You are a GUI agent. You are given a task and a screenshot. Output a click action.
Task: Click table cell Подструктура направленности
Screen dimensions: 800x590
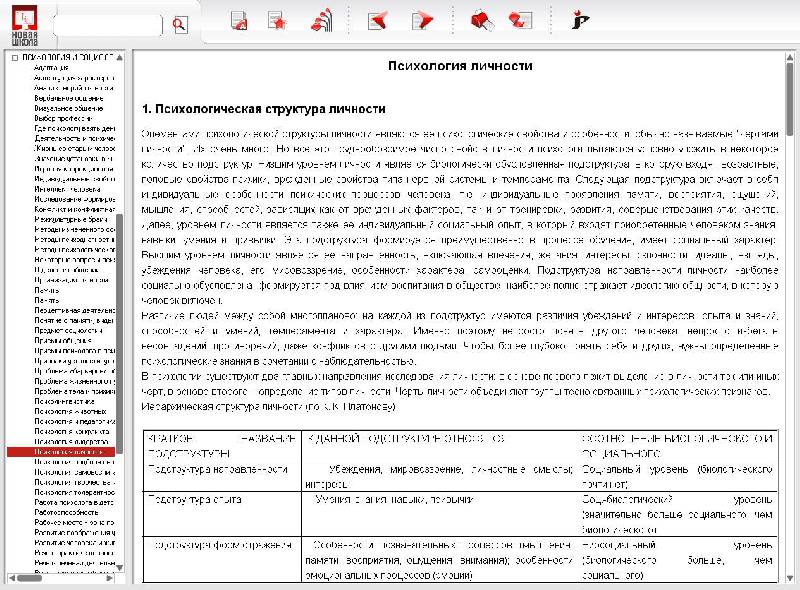coord(218,469)
